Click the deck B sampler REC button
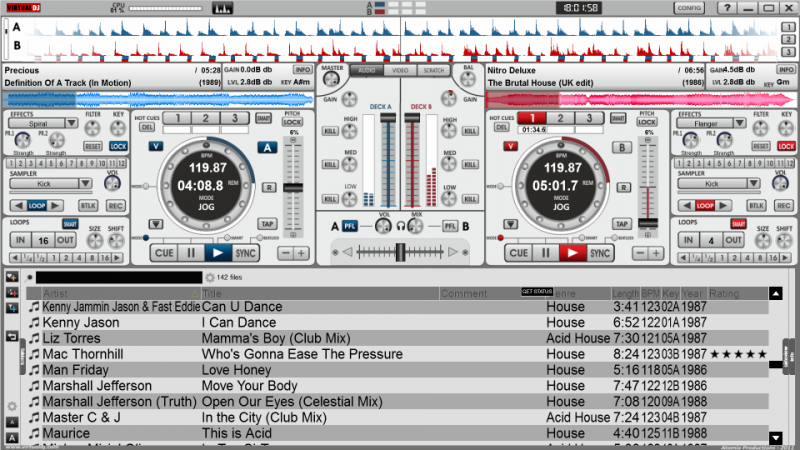This screenshot has width=800, height=450. tap(784, 206)
